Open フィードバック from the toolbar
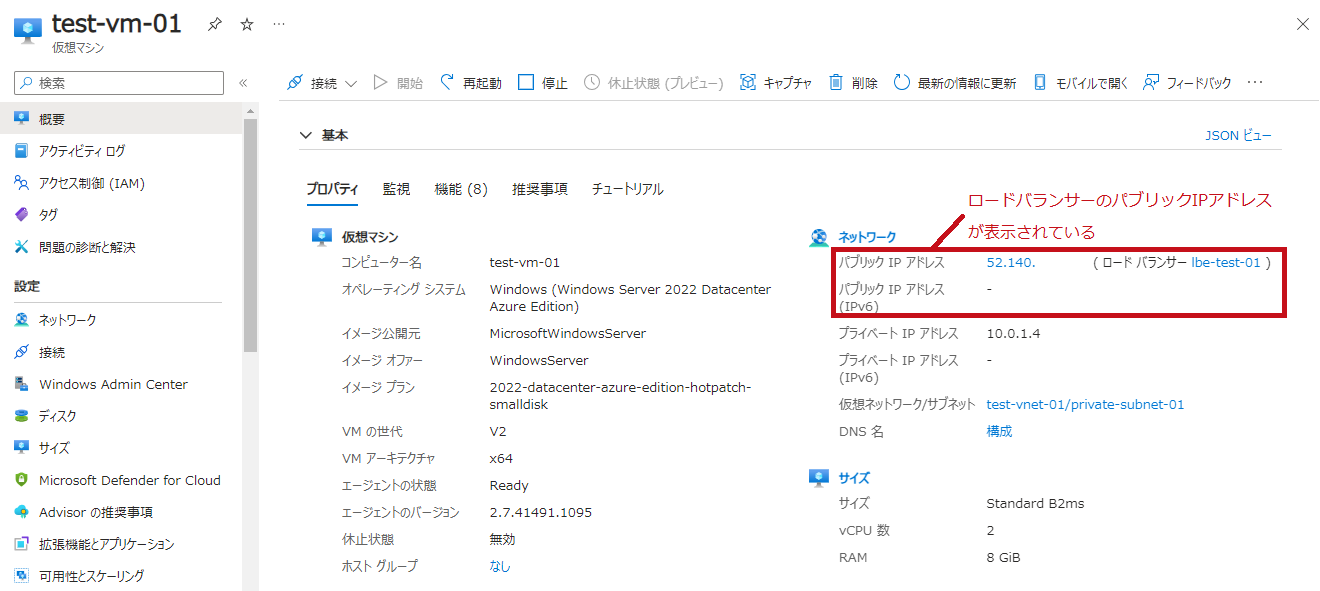Screen dimensions: 1320x591 (x=1187, y=83)
